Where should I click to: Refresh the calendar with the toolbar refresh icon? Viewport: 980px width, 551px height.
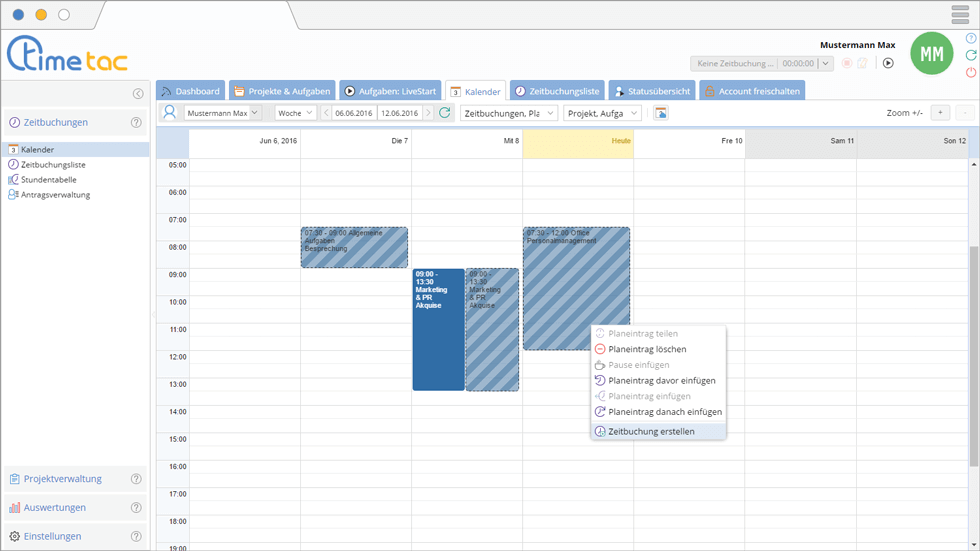pyautogui.click(x=445, y=113)
